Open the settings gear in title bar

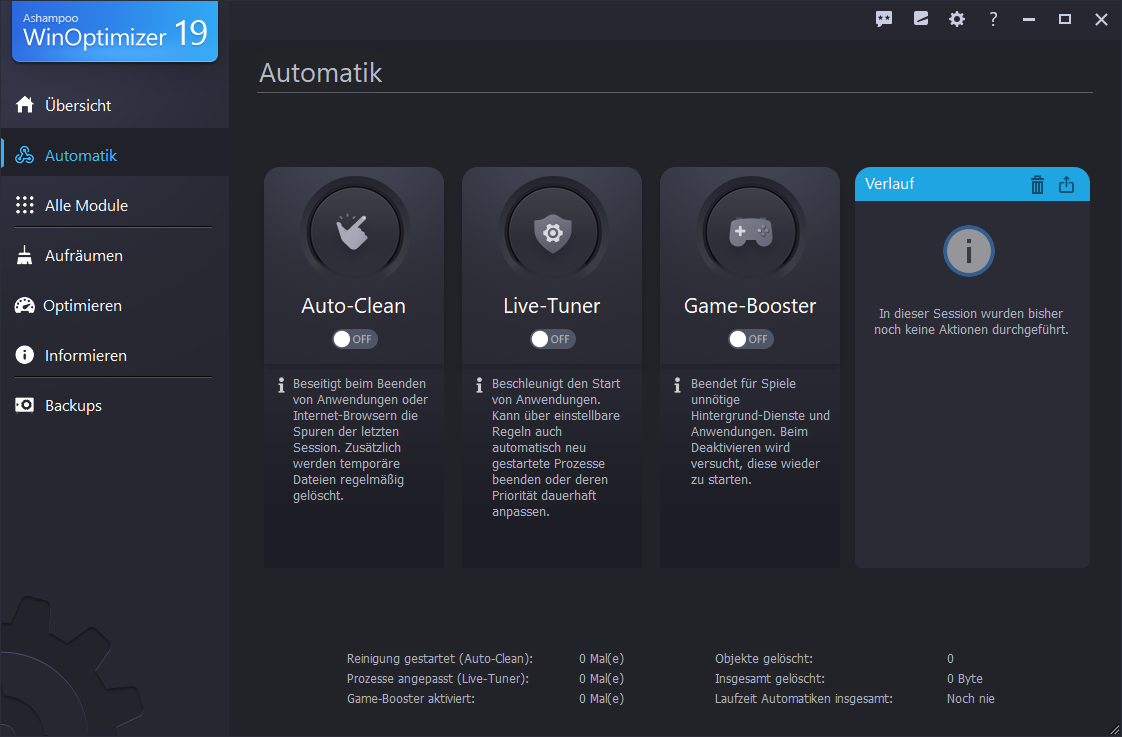[957, 19]
